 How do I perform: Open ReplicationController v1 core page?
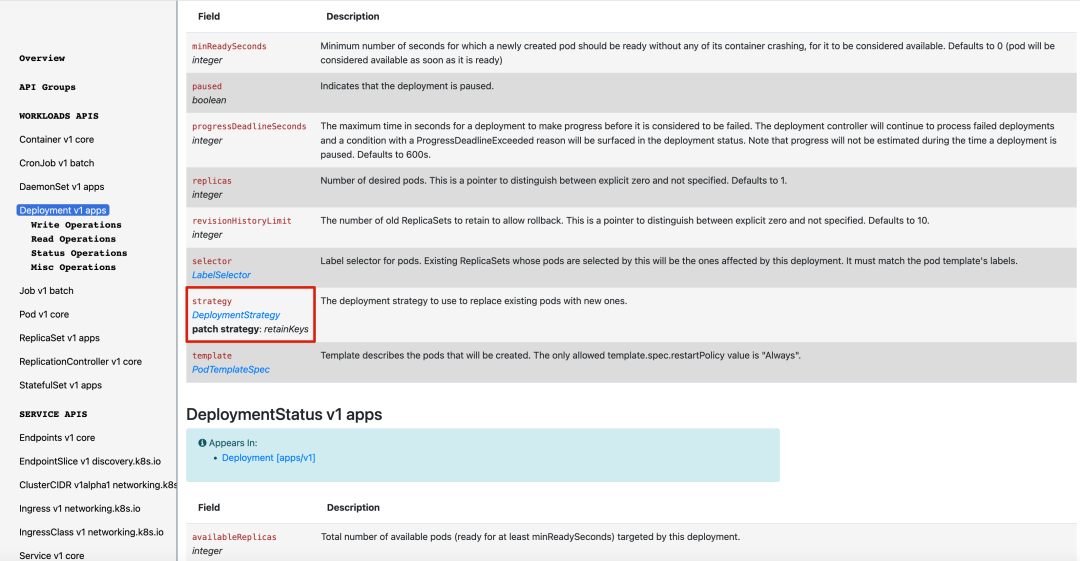pos(81,362)
